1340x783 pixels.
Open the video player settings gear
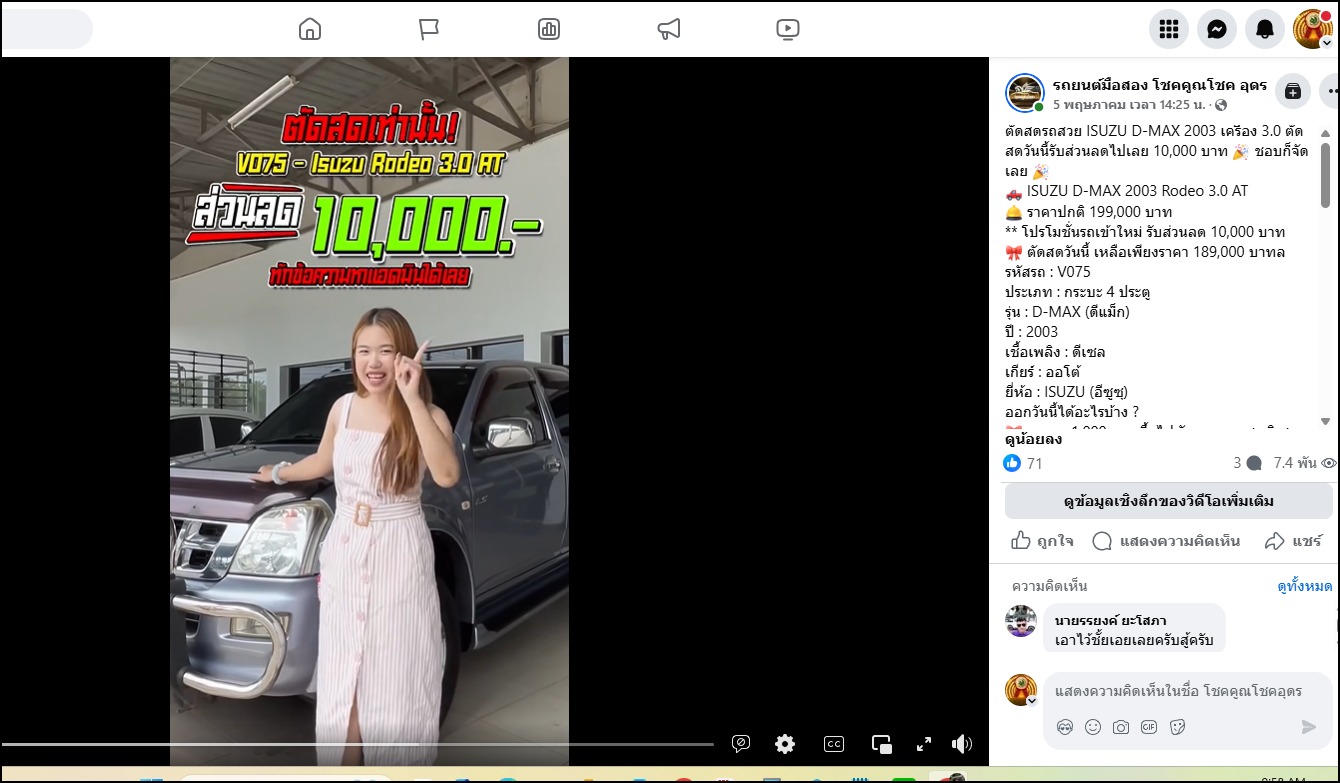point(785,744)
